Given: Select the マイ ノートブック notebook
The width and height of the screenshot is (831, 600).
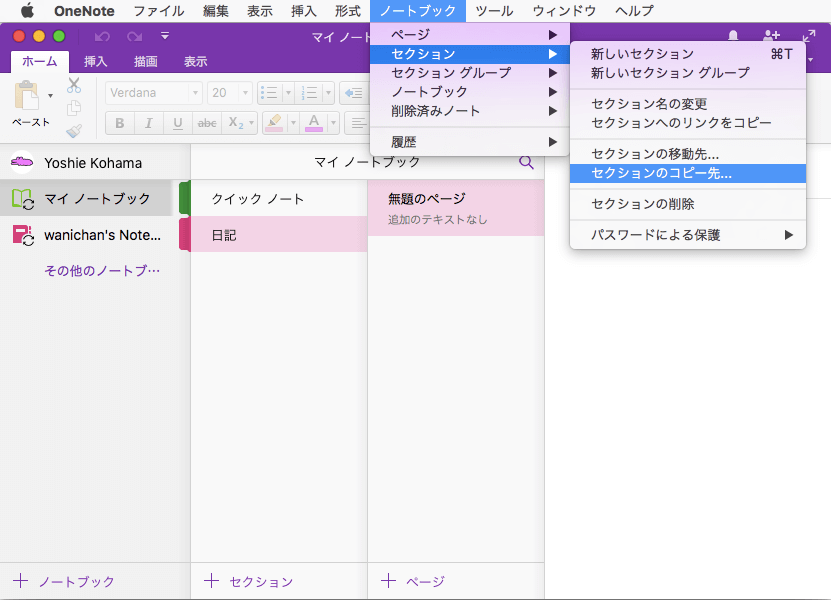Looking at the screenshot, I should pyautogui.click(x=86, y=198).
